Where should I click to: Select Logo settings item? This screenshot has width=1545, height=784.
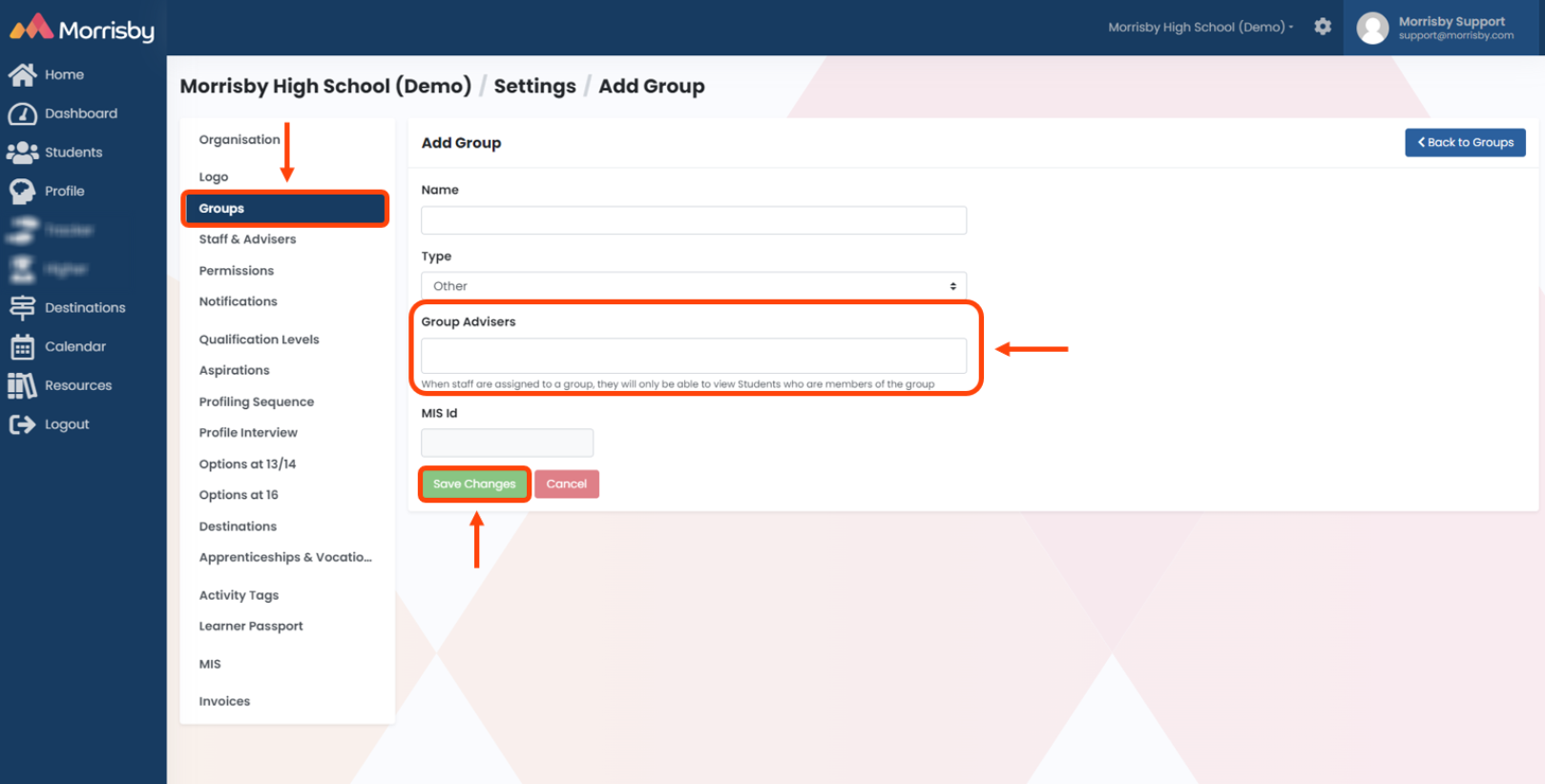(214, 177)
